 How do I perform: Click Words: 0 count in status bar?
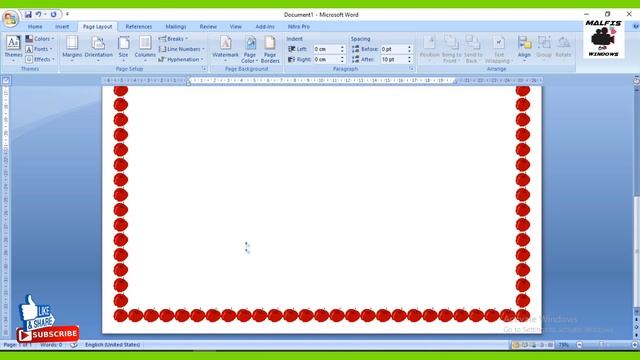(x=51, y=345)
